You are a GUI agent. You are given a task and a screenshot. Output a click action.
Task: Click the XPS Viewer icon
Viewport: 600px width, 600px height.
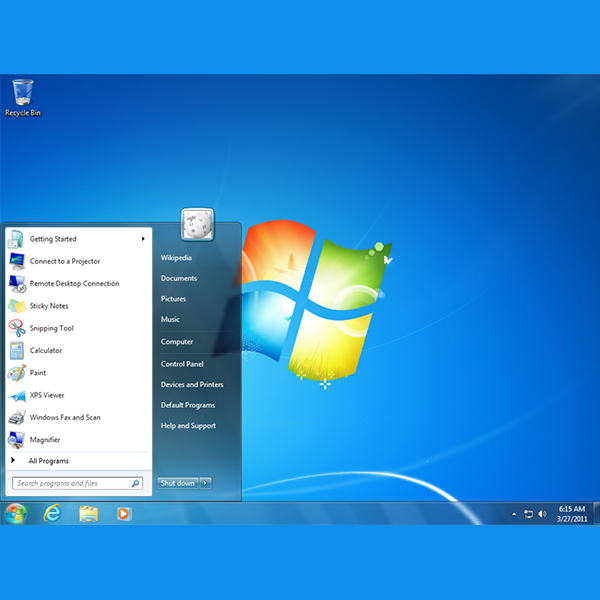point(17,396)
